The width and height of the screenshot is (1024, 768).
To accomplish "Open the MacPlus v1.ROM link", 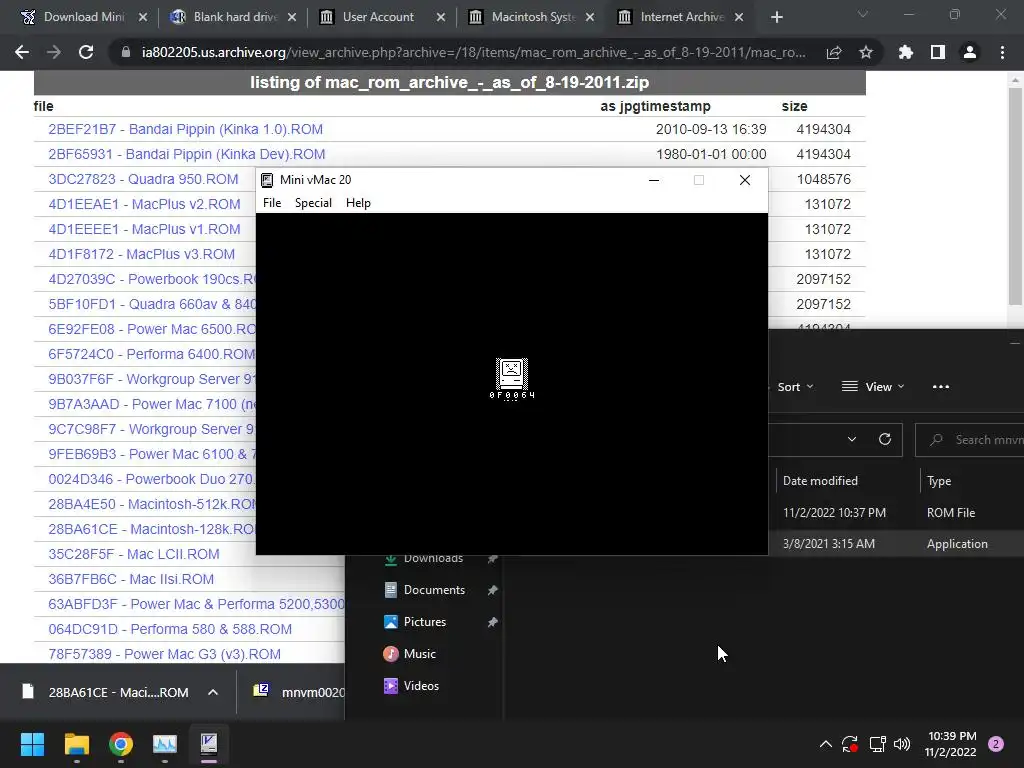I will 144,229.
